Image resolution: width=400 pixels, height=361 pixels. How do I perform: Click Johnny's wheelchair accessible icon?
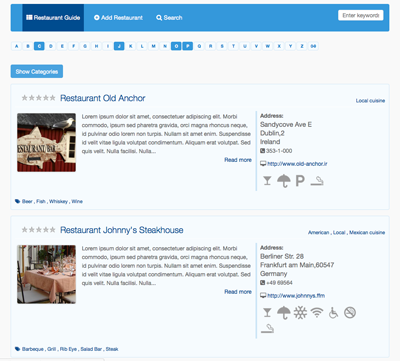point(333,313)
